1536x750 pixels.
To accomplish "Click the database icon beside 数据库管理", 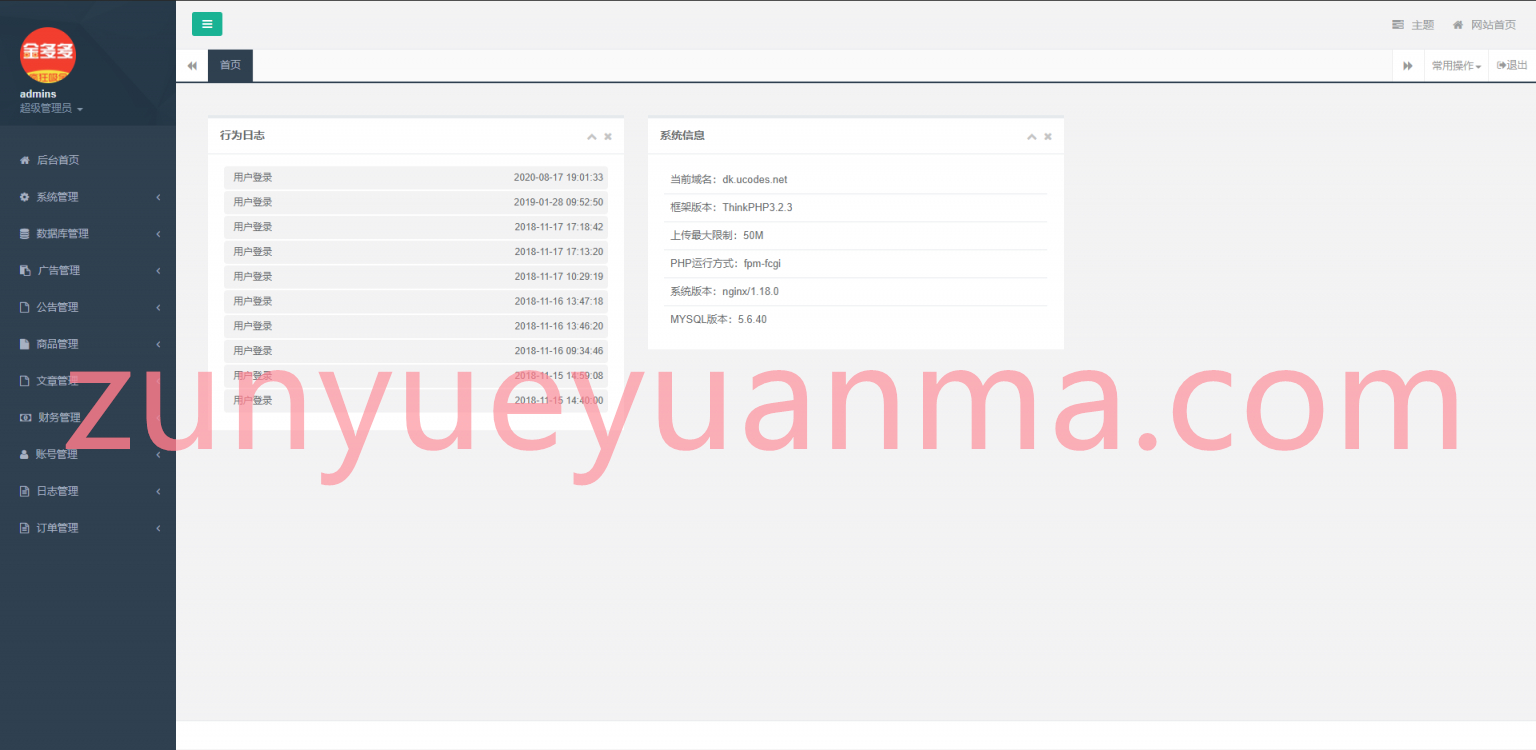I will (25, 234).
